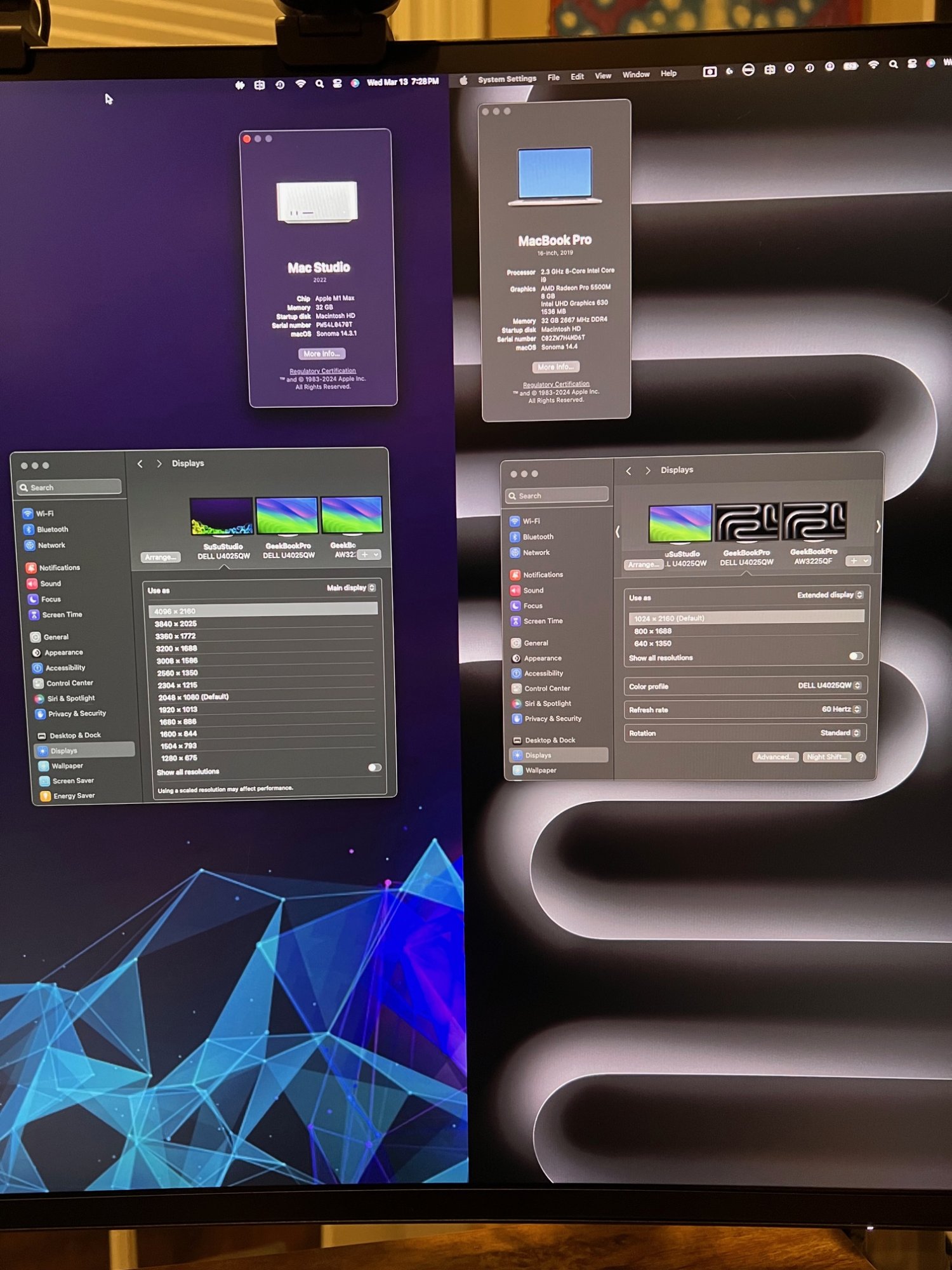Open Sound settings in the left Displays window
The image size is (952, 1270).
click(44, 584)
